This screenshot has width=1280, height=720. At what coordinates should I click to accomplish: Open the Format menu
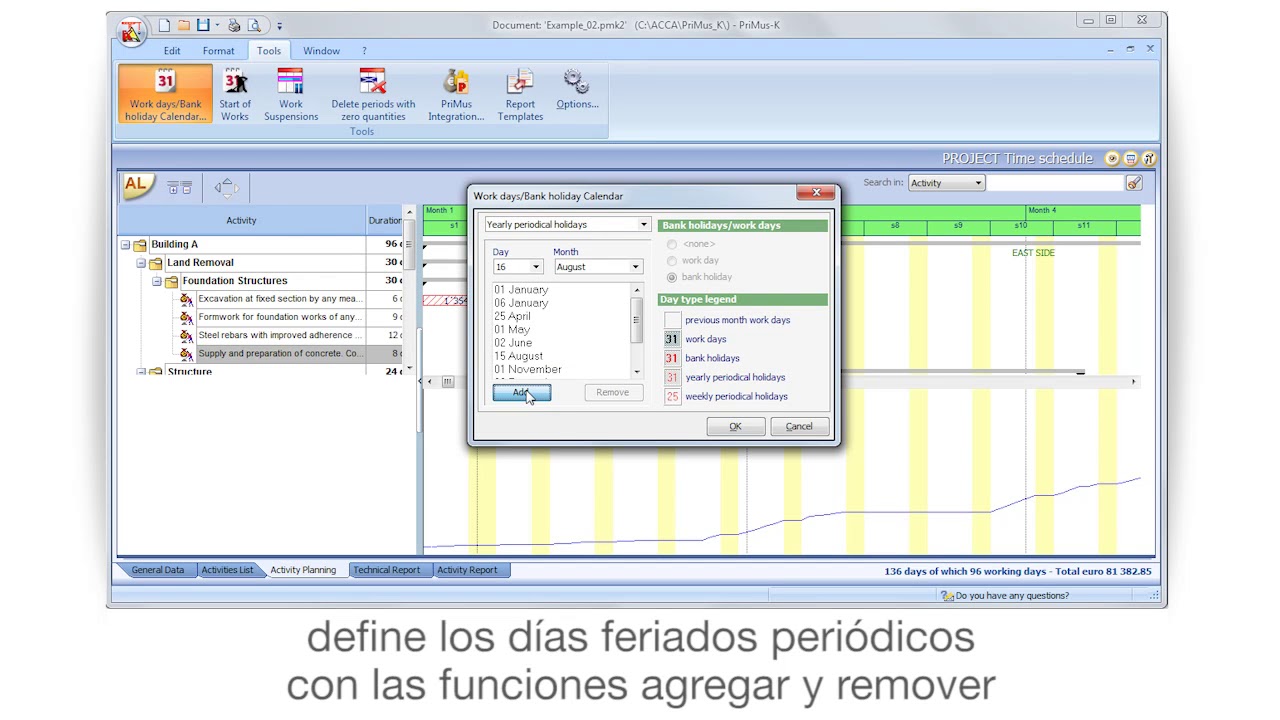tap(218, 51)
